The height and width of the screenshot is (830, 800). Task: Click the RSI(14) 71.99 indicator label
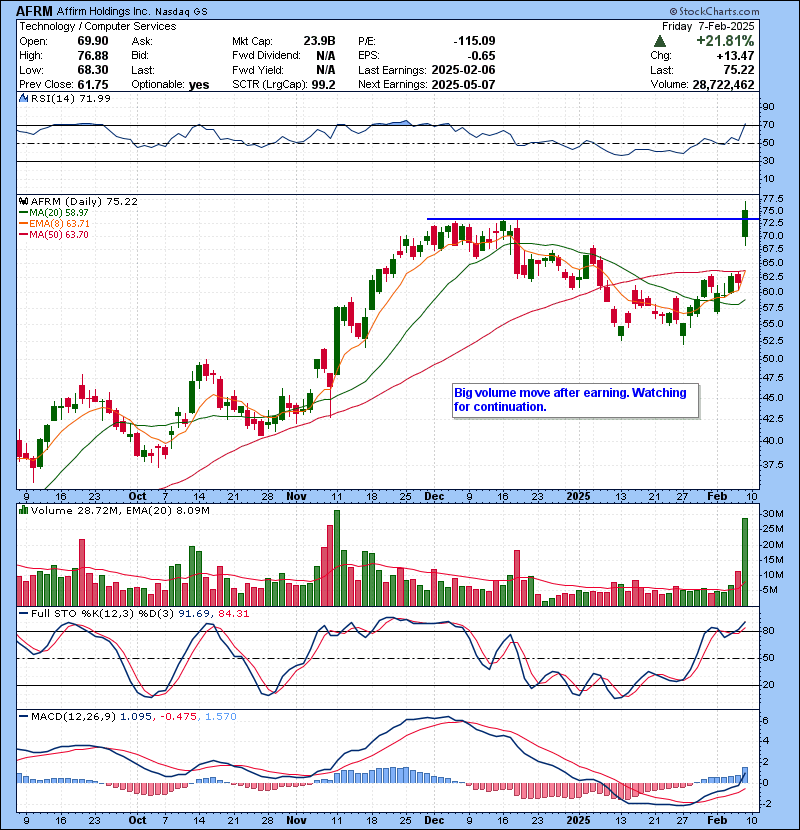(x=70, y=98)
